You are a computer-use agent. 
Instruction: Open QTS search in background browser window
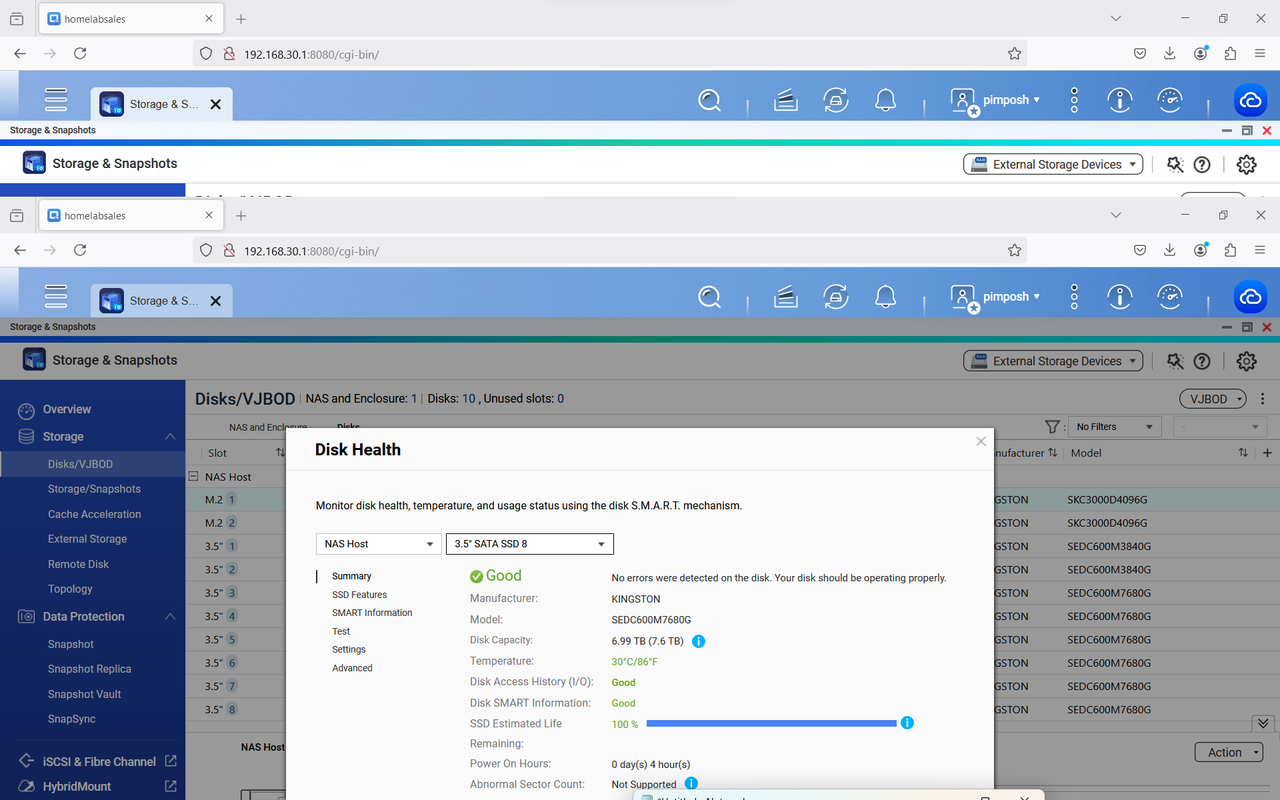(709, 99)
